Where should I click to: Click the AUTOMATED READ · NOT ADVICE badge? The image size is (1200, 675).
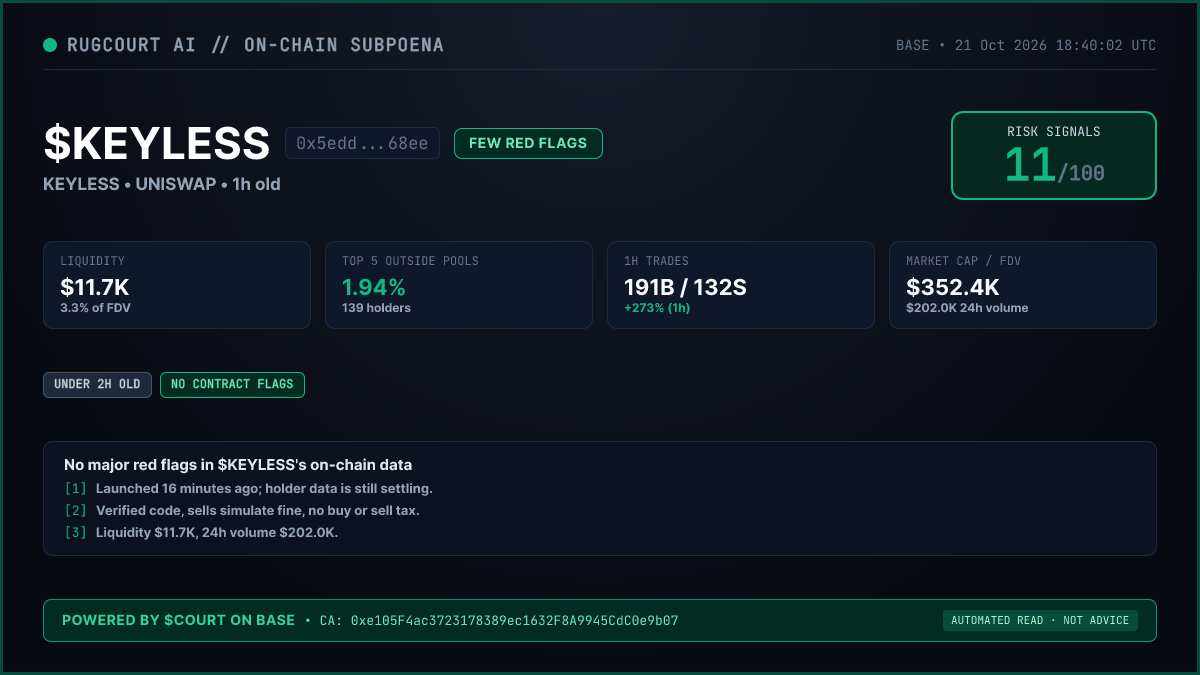pos(1040,621)
